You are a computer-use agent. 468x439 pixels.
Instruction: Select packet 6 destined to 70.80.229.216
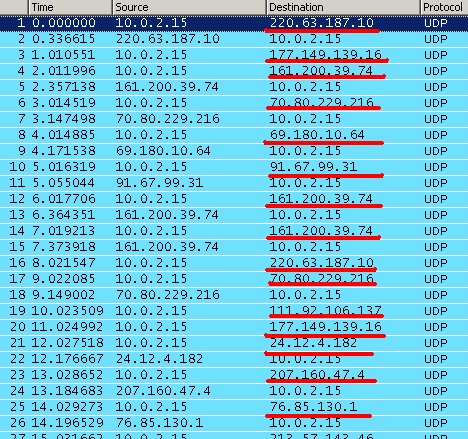point(234,103)
